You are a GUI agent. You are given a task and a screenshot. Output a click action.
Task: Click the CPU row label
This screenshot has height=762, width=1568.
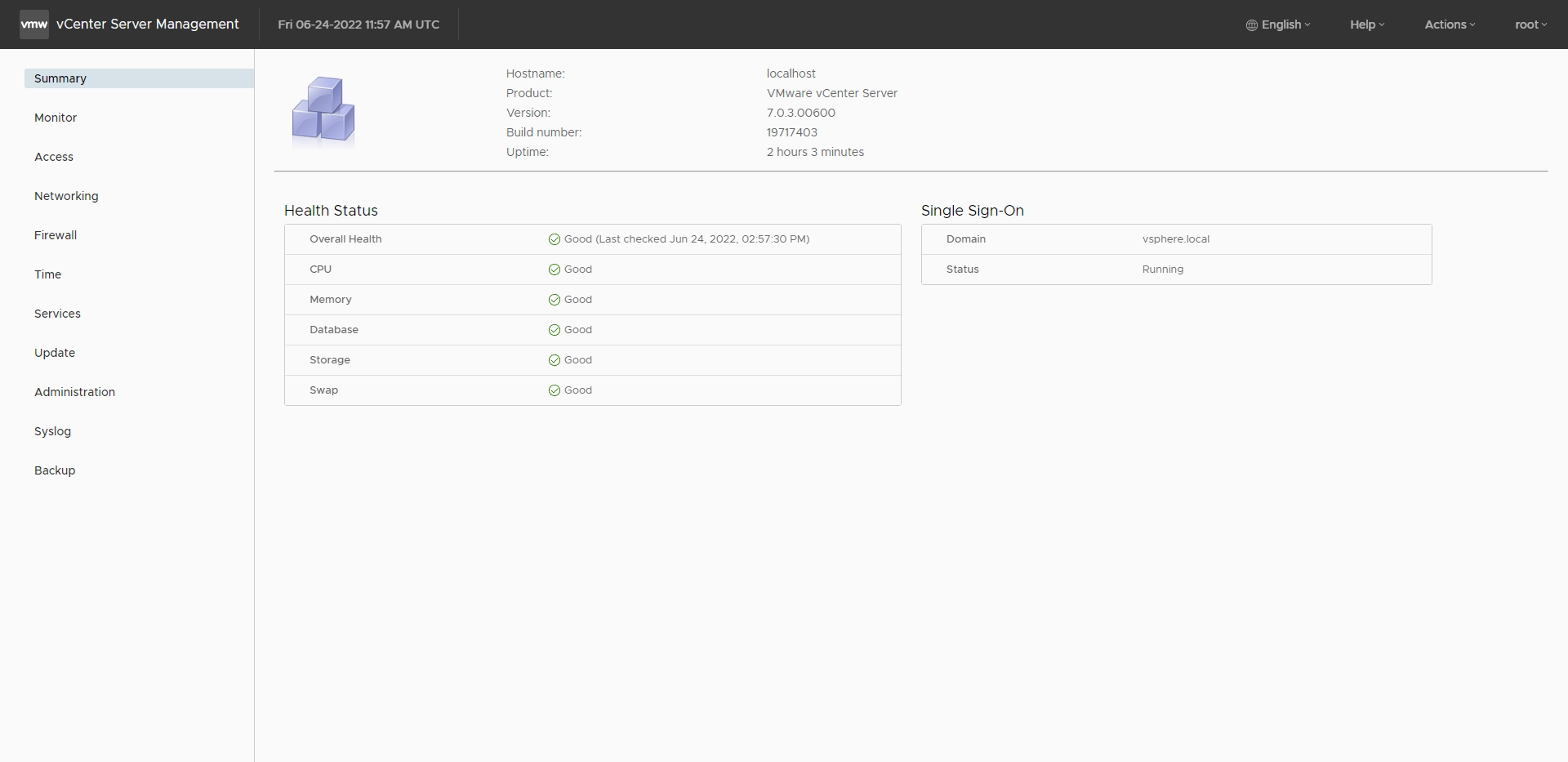click(320, 270)
